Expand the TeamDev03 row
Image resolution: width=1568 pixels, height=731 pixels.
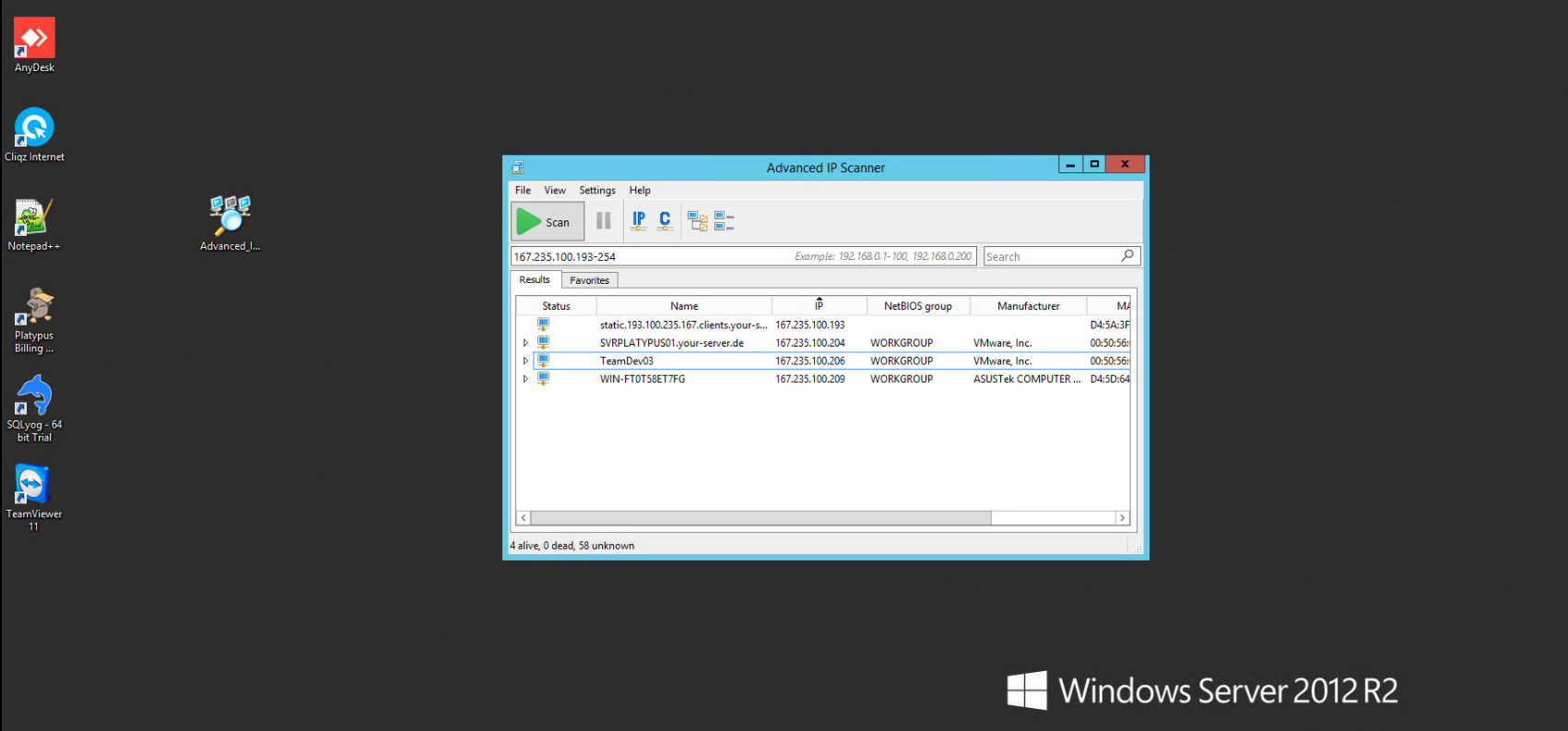click(x=525, y=360)
